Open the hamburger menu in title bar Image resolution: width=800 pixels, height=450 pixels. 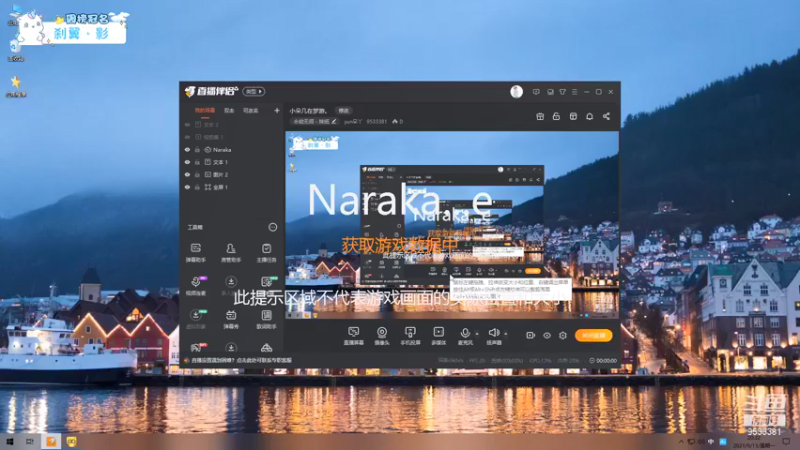point(574,92)
